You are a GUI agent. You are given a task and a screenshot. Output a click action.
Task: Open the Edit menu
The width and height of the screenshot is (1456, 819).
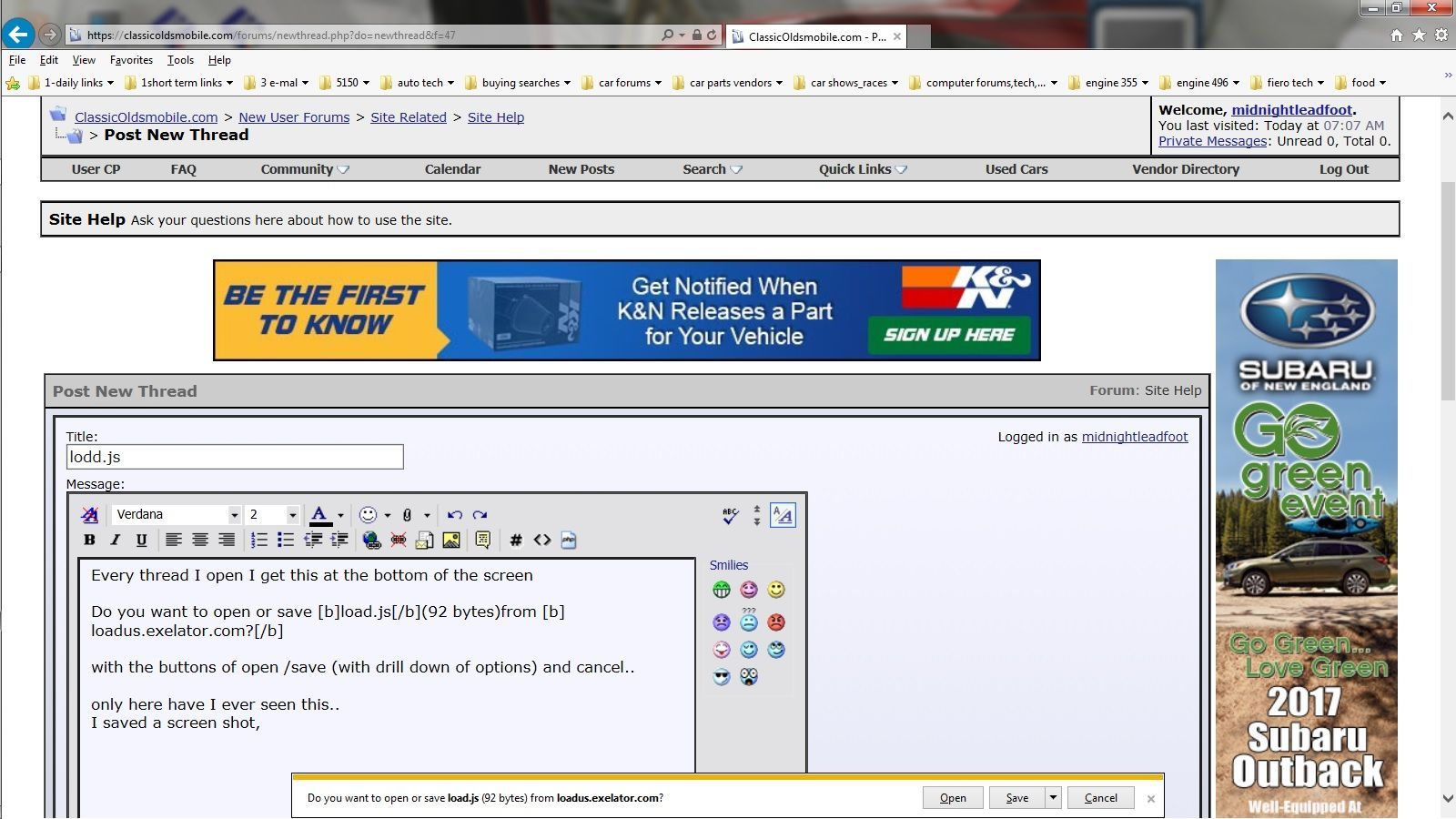pos(49,60)
